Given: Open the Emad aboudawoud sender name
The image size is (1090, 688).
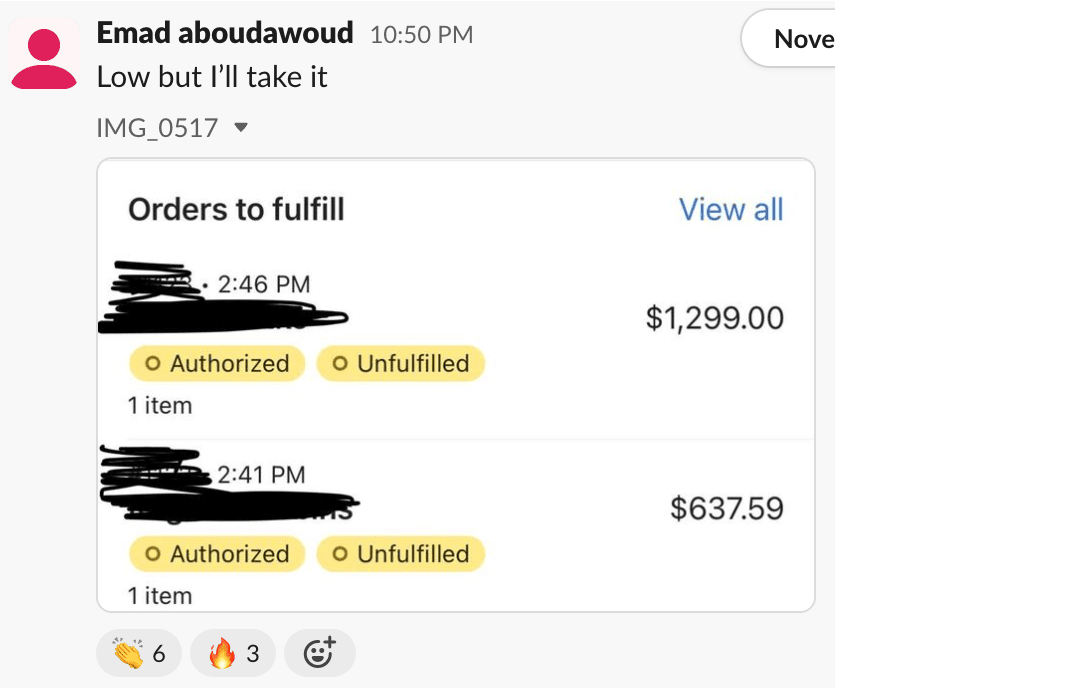Looking at the screenshot, I should pyautogui.click(x=225, y=33).
